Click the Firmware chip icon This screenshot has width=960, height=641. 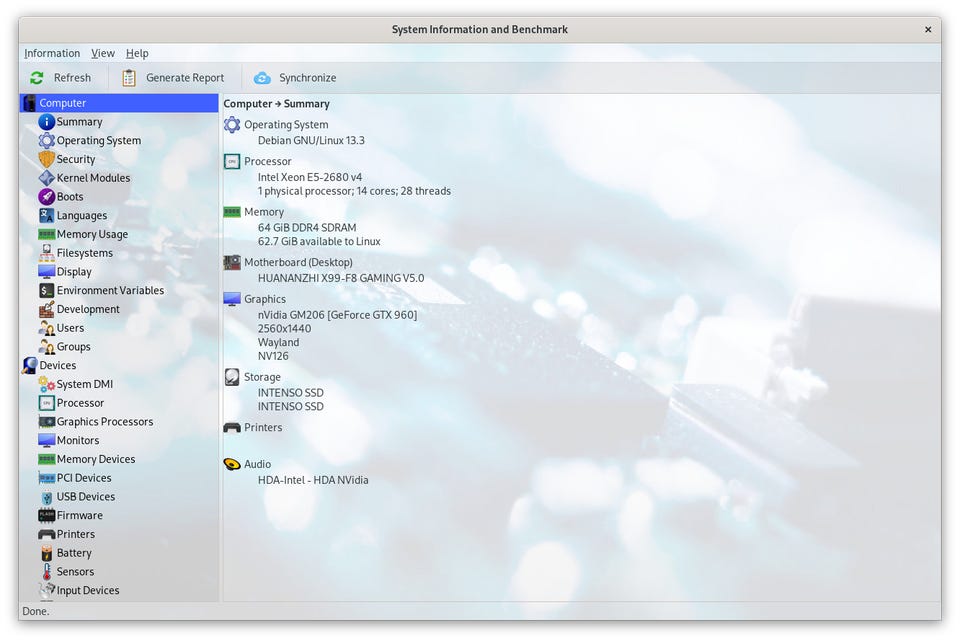47,515
